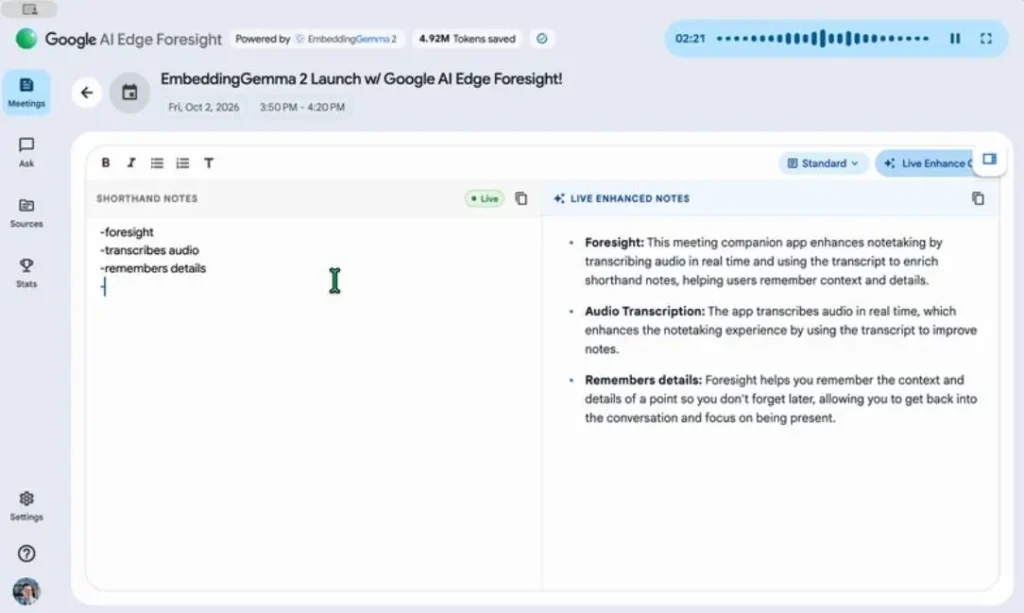Toggle italic formatting

pyautogui.click(x=131, y=163)
